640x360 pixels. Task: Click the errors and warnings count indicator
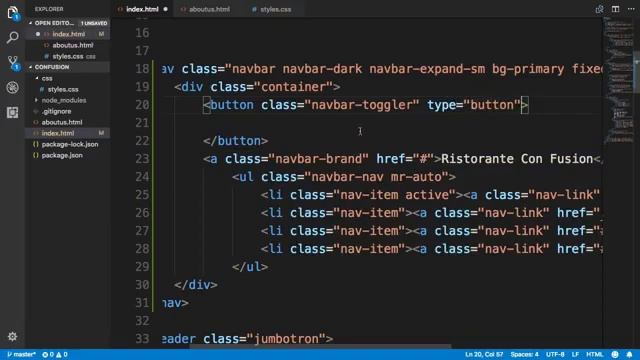click(55, 354)
